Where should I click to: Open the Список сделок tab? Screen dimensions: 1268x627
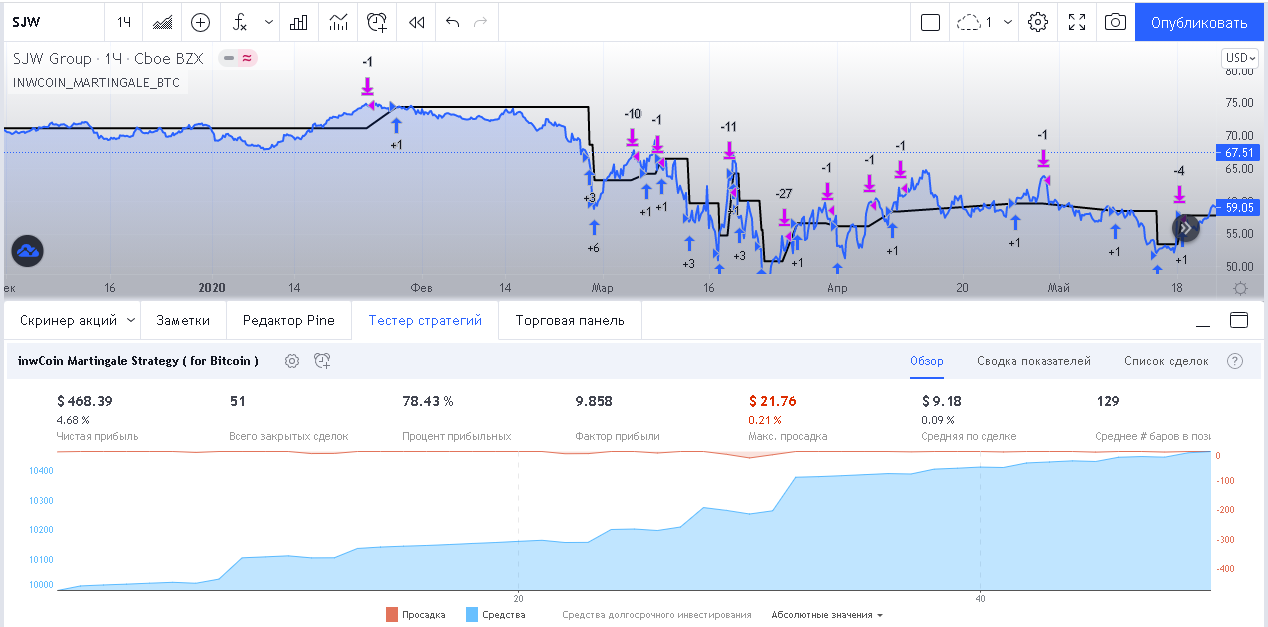[1165, 361]
